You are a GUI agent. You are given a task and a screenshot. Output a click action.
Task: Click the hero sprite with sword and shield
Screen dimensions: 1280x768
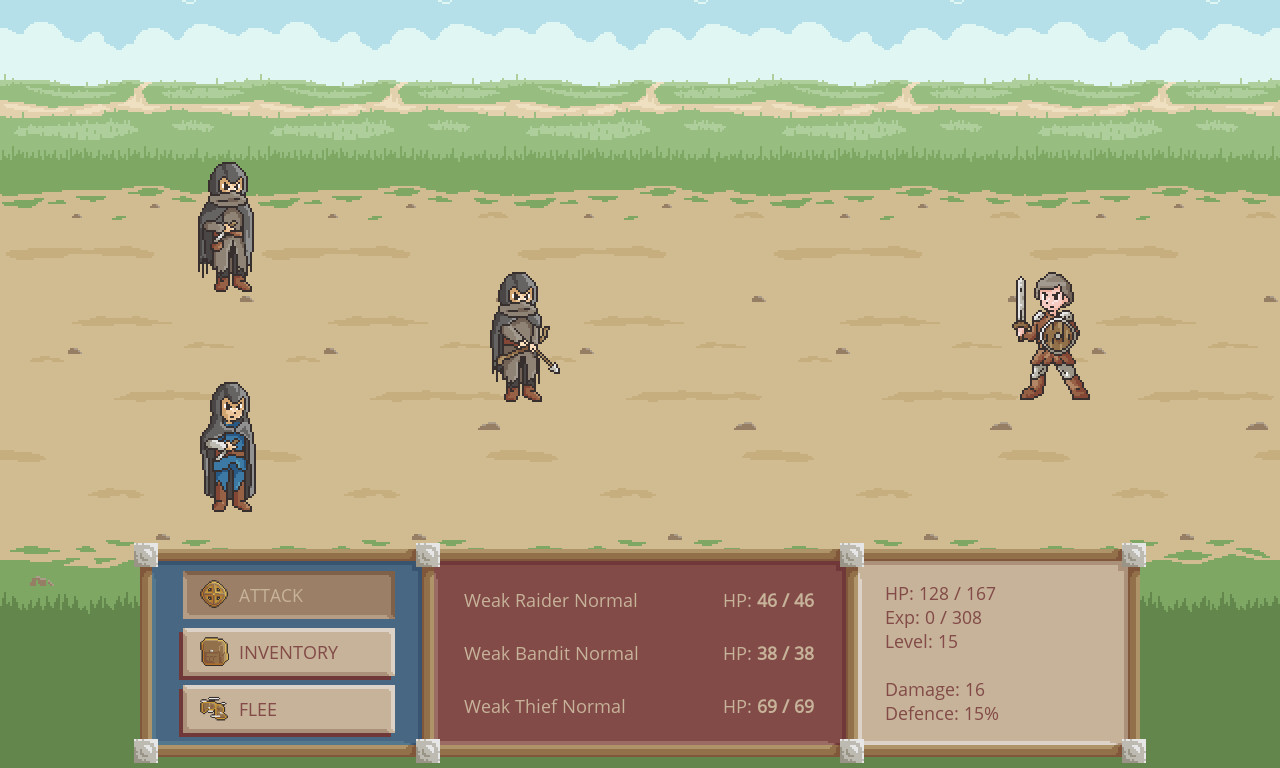tap(1048, 335)
